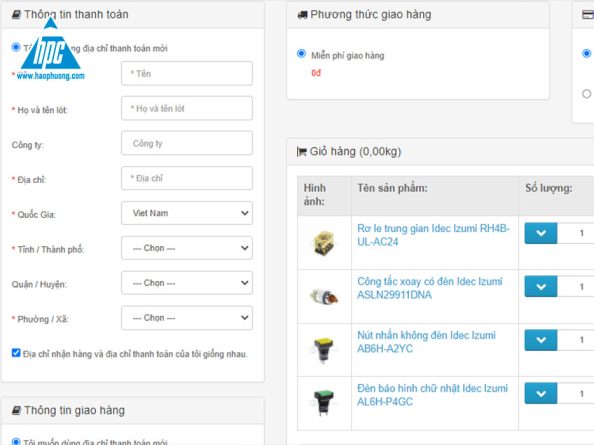Click the blue arrow button for relay RH4B-UL-AC24
594x445 pixels.
[541, 233]
